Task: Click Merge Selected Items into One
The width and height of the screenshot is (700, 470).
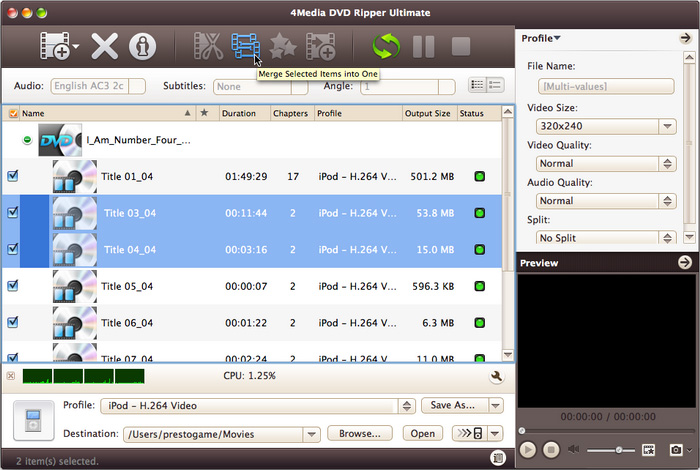Action: pyautogui.click(x=245, y=46)
